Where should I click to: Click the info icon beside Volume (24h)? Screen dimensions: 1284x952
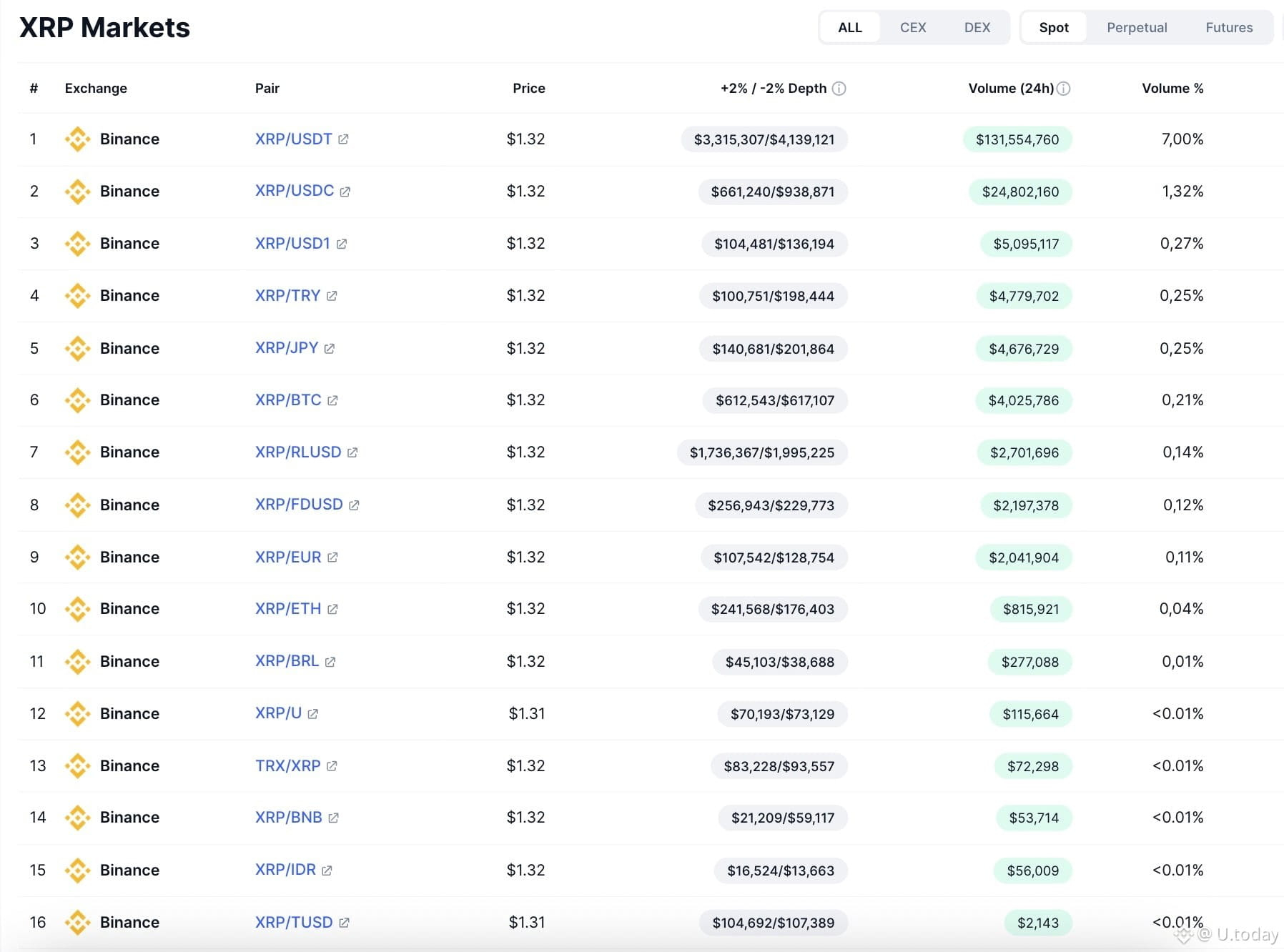tap(1063, 89)
